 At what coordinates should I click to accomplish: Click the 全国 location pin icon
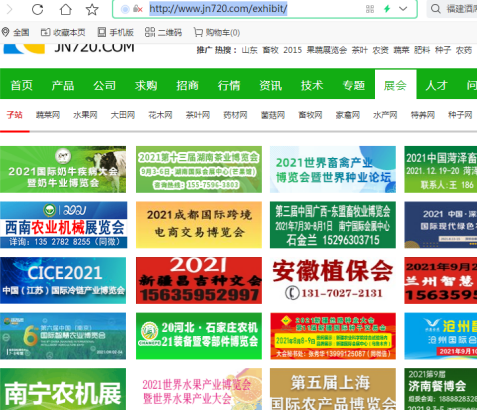(x=5, y=32)
